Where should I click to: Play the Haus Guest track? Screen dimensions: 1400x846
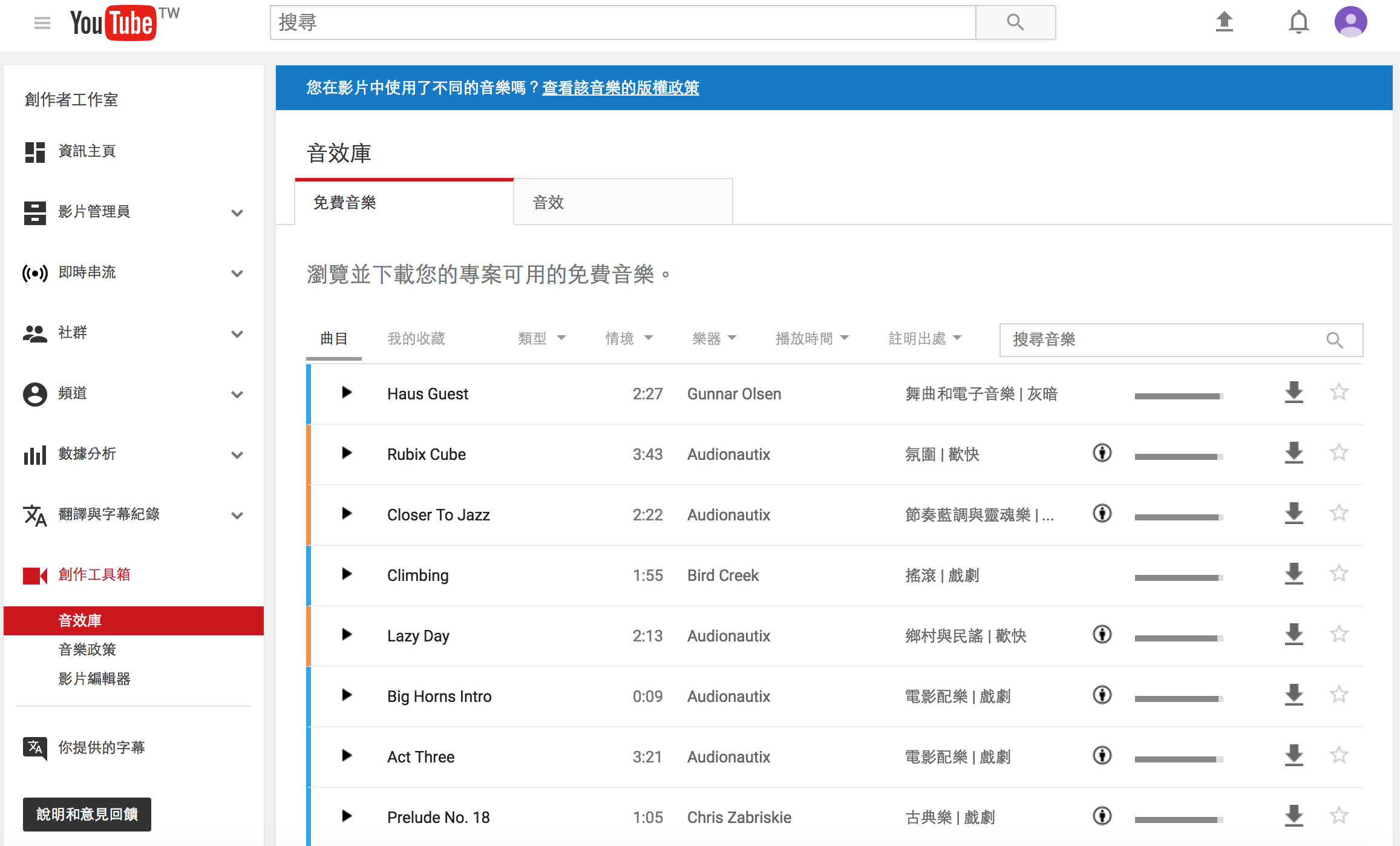click(347, 393)
